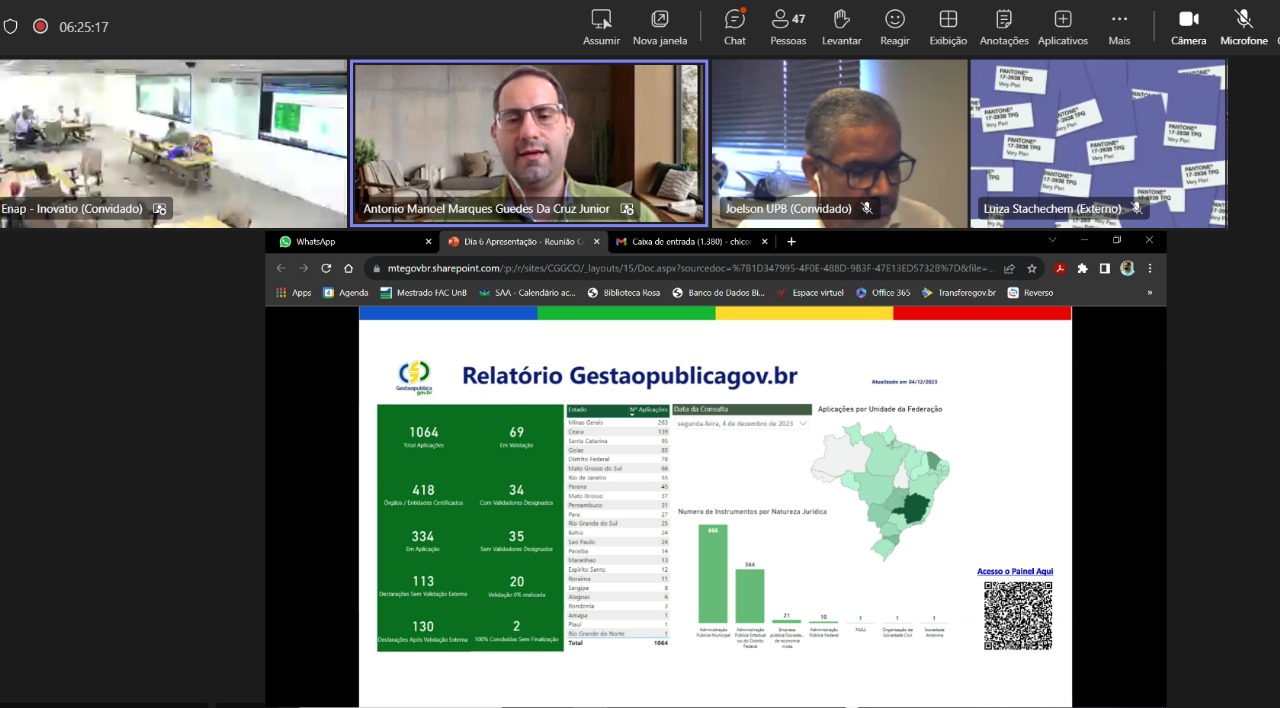This screenshot has width=1280, height=708.
Task: Expand the Mais options menu
Action: (x=1119, y=26)
